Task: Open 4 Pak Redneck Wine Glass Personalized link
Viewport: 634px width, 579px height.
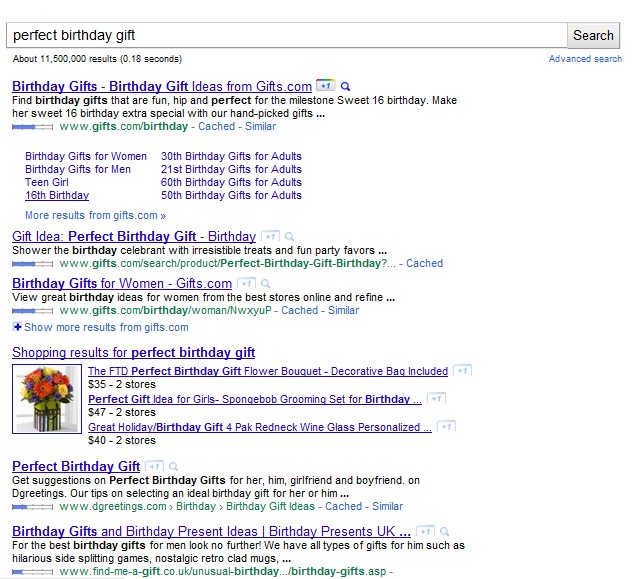Action: pyautogui.click(x=260, y=427)
